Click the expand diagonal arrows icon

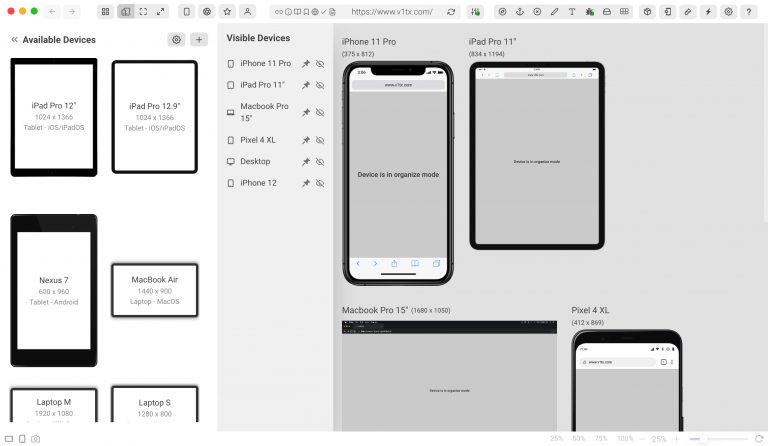click(x=161, y=12)
